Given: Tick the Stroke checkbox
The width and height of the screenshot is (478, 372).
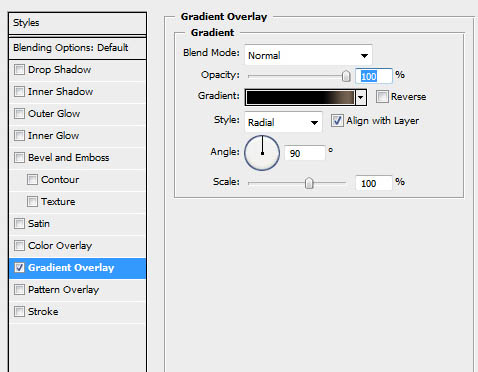Looking at the screenshot, I should [19, 312].
